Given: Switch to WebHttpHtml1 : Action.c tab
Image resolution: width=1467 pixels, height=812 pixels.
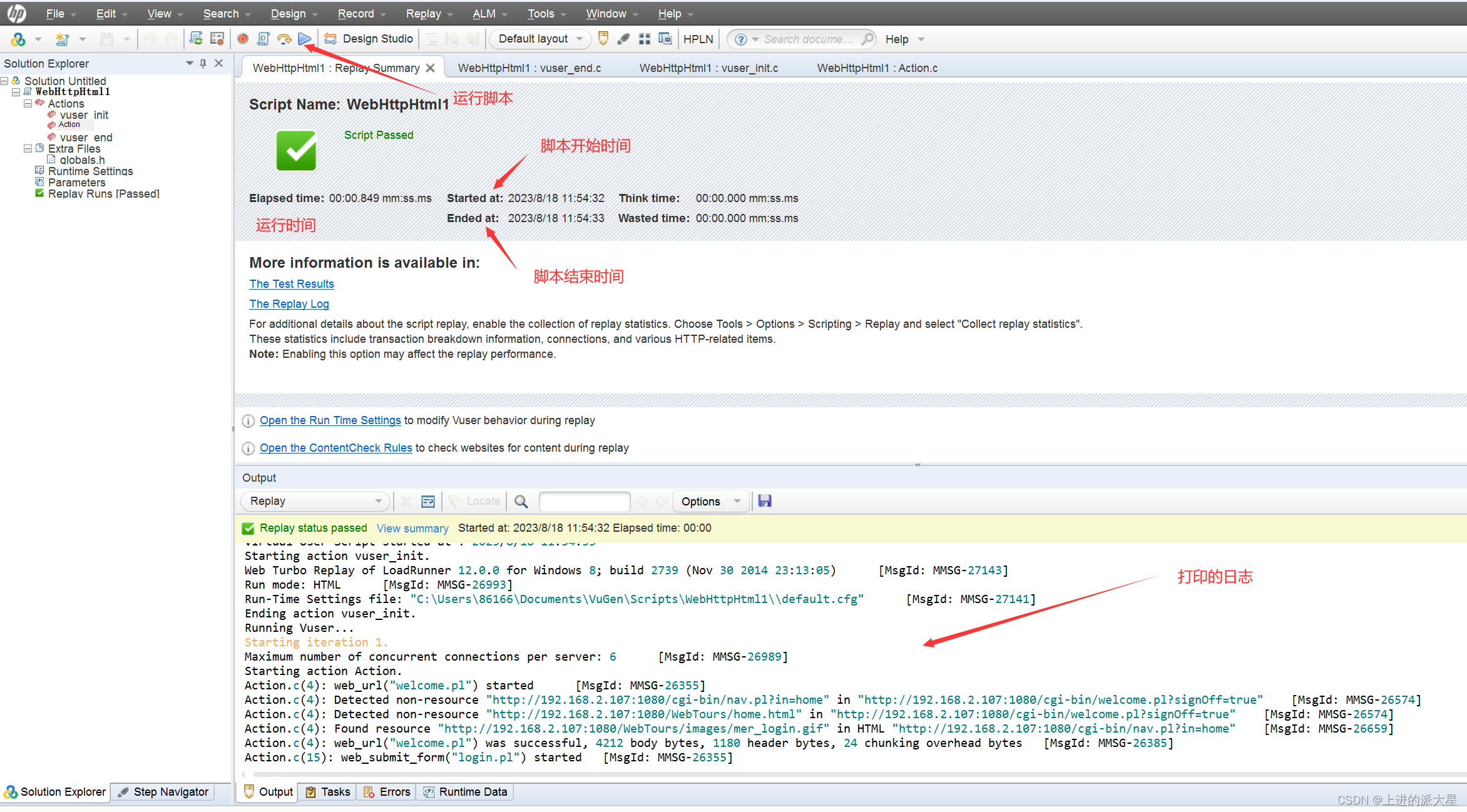Looking at the screenshot, I should 877,68.
